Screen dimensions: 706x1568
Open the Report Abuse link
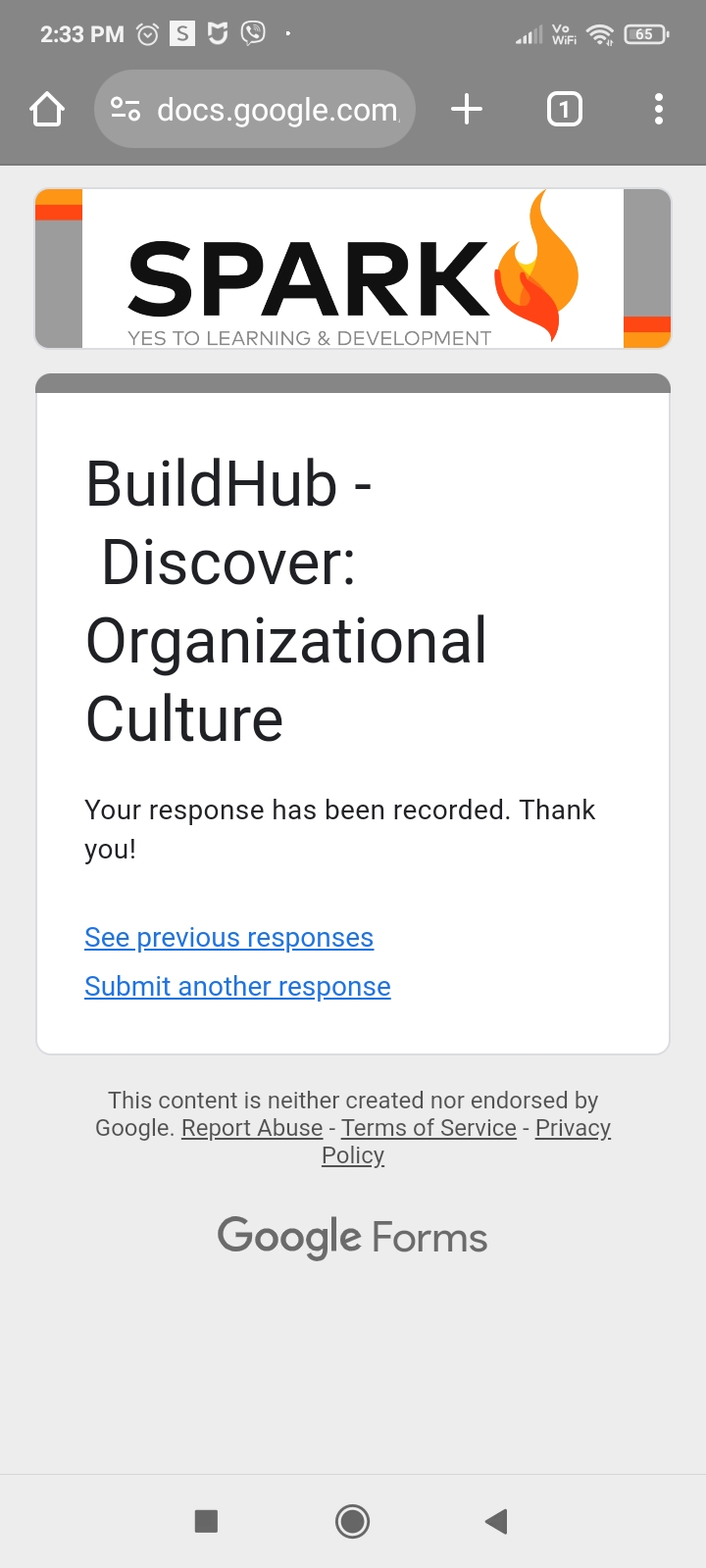(252, 1128)
